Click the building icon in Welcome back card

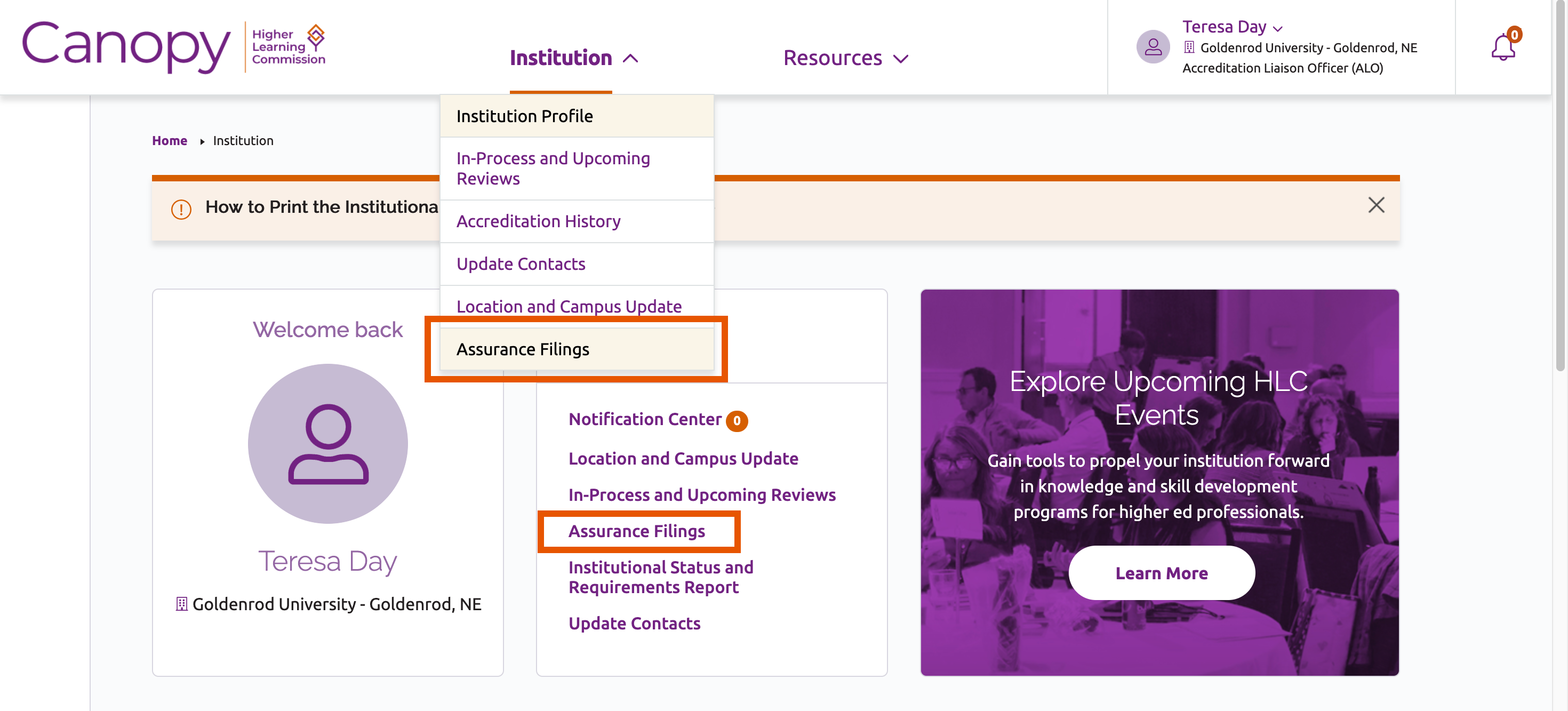tap(181, 604)
